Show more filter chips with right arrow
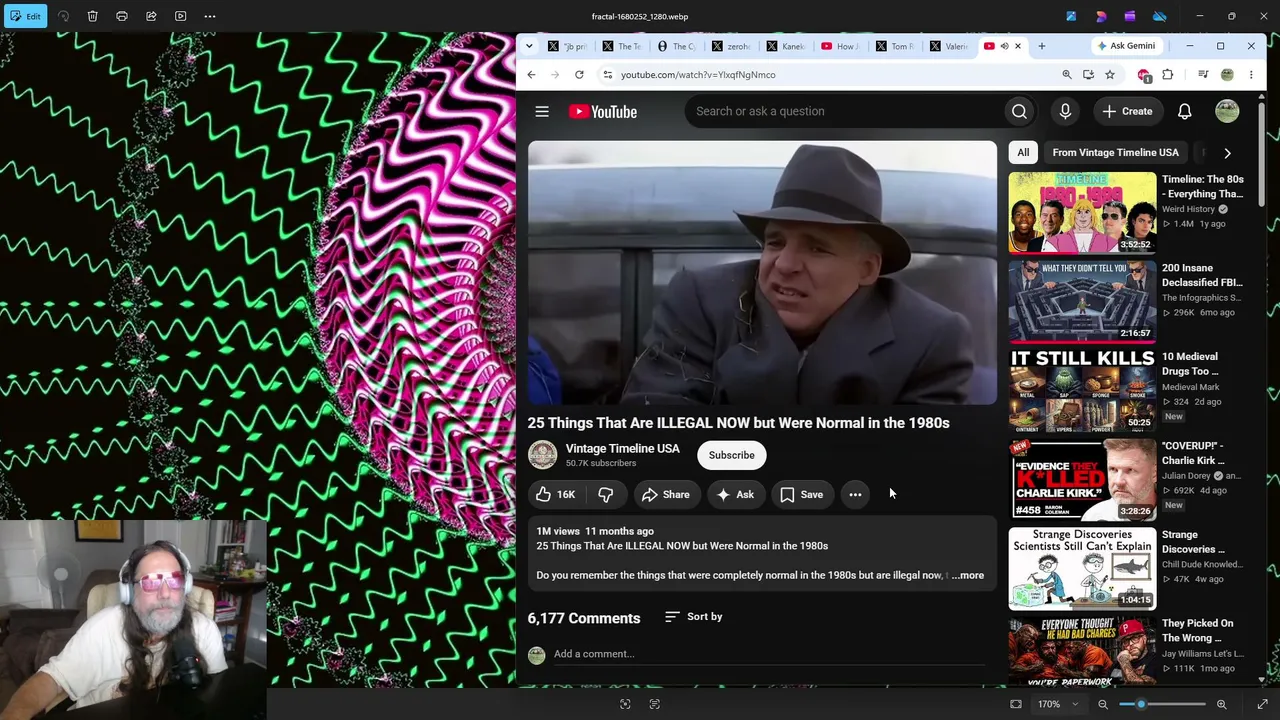 click(1227, 153)
